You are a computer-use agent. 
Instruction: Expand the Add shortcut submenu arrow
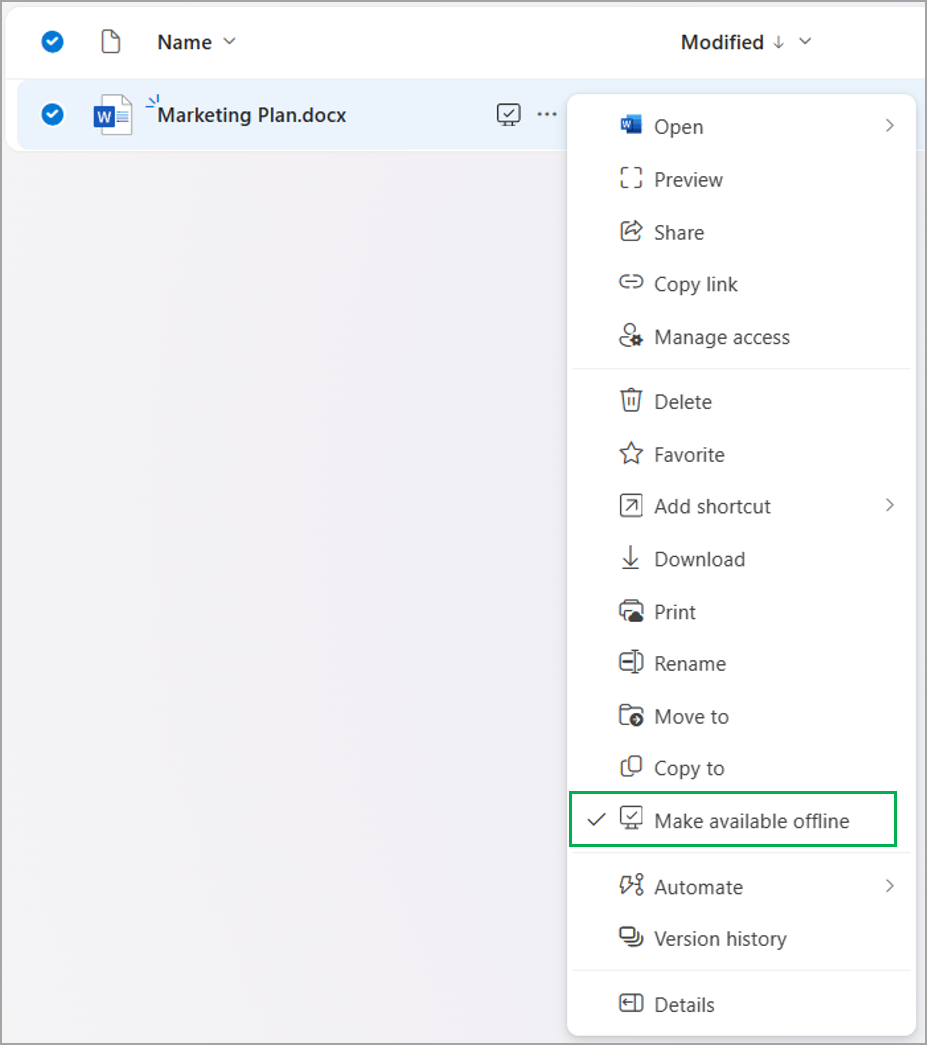pyautogui.click(x=890, y=505)
